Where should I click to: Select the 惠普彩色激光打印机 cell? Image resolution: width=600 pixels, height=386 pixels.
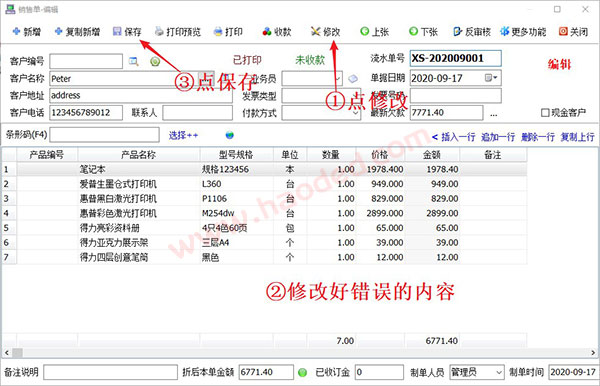[139, 213]
